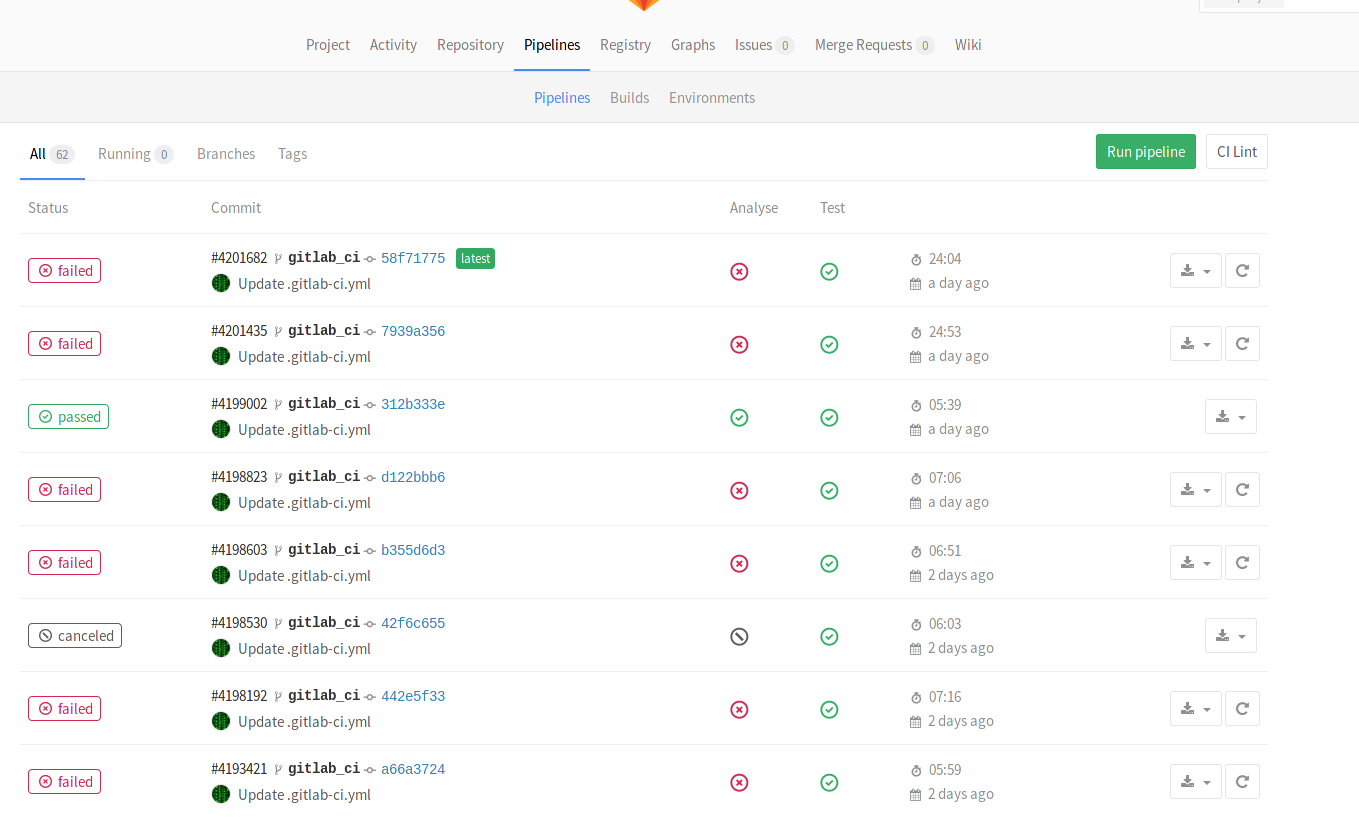Open the passed Test stage icon for pipeline #4198192
The image size is (1359, 817).
click(x=829, y=709)
